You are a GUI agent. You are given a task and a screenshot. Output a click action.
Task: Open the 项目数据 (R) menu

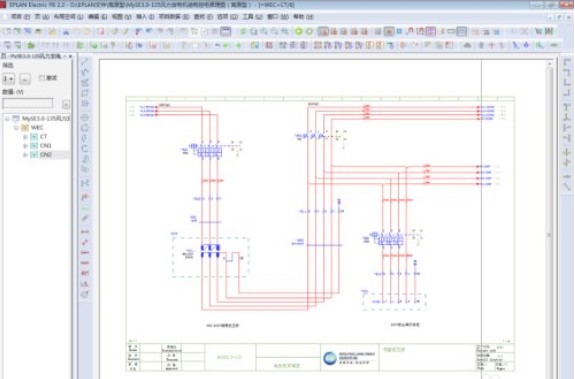point(174,17)
